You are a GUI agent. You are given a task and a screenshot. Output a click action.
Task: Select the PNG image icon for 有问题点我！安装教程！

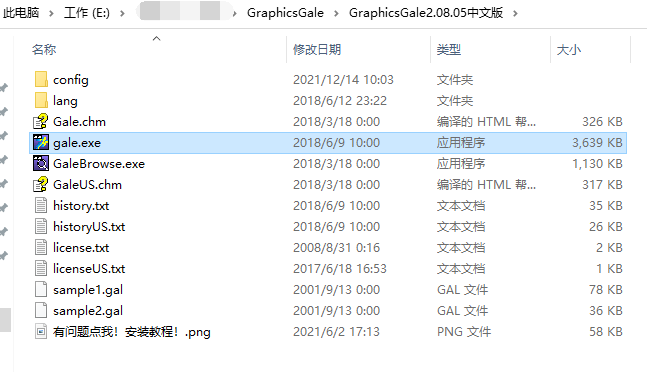pyautogui.click(x=41, y=332)
